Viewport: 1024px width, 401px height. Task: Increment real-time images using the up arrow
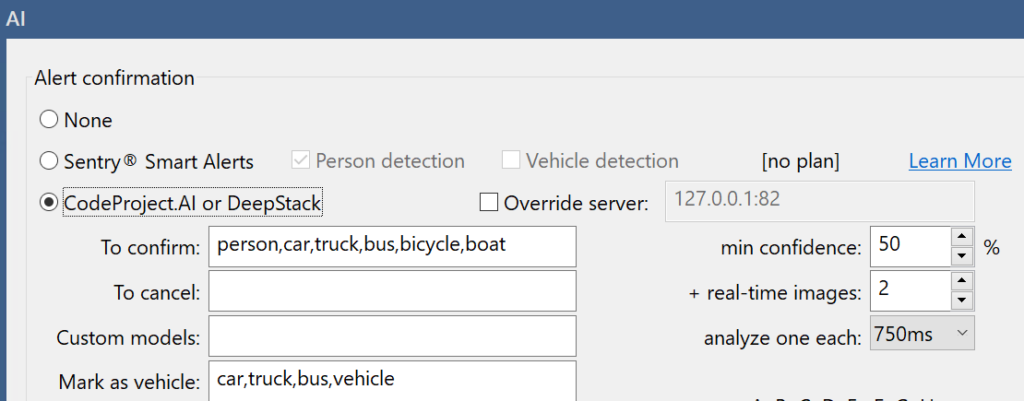tap(962, 281)
